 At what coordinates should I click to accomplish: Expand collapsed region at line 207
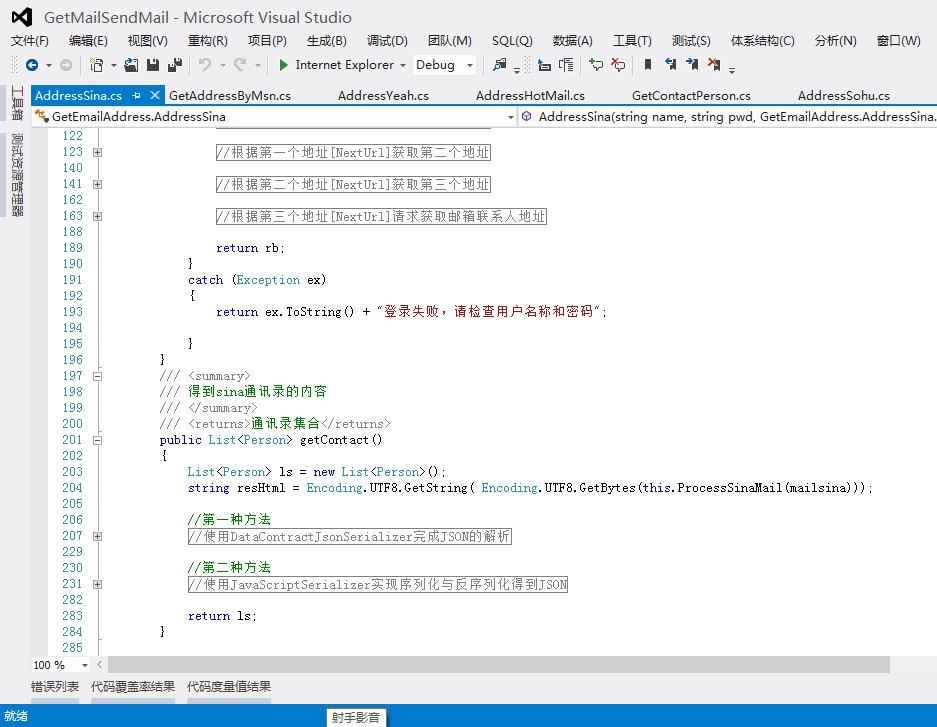[97, 536]
